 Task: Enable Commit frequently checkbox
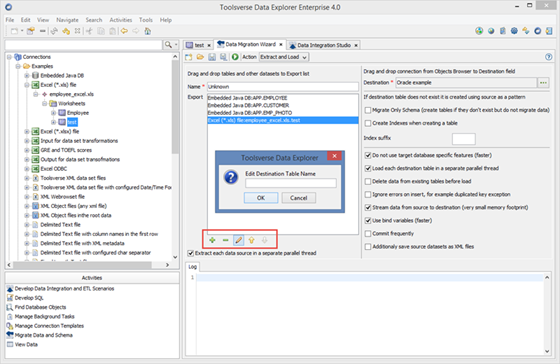coord(368,234)
